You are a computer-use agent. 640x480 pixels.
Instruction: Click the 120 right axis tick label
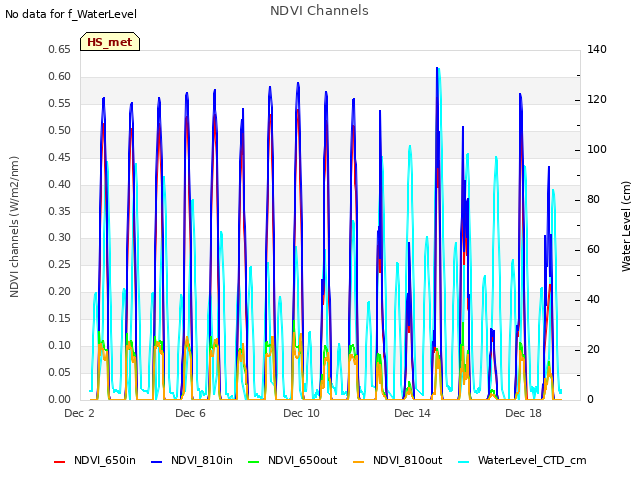(x=597, y=100)
